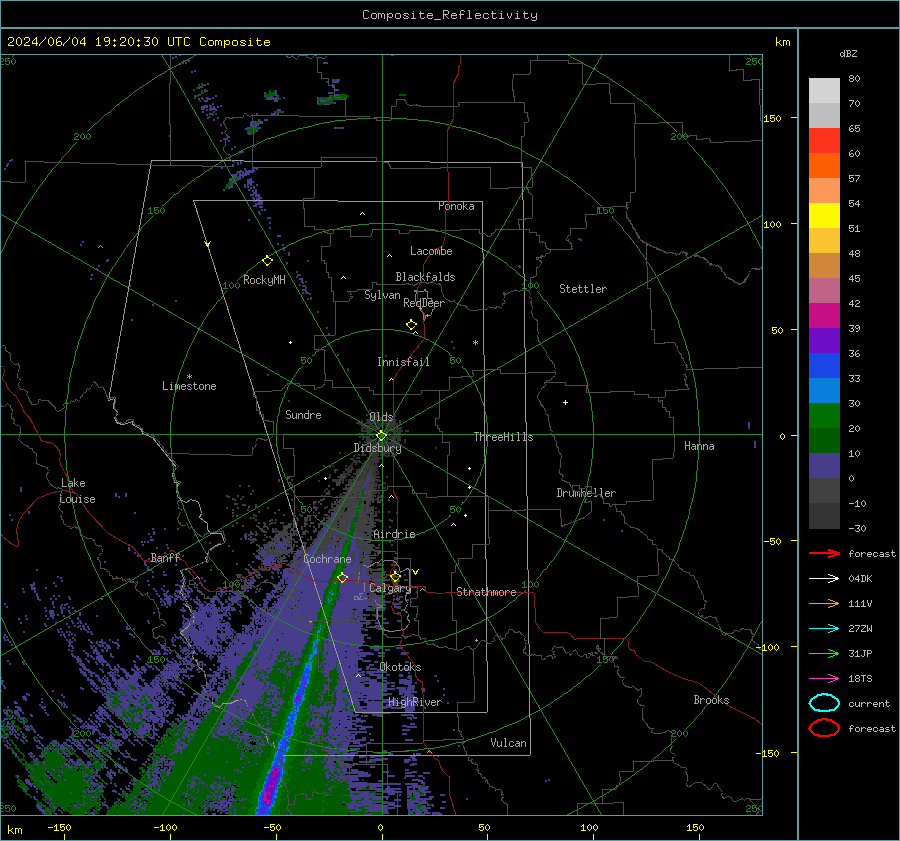Select the orange 60 dBZ color swatch

824,166
